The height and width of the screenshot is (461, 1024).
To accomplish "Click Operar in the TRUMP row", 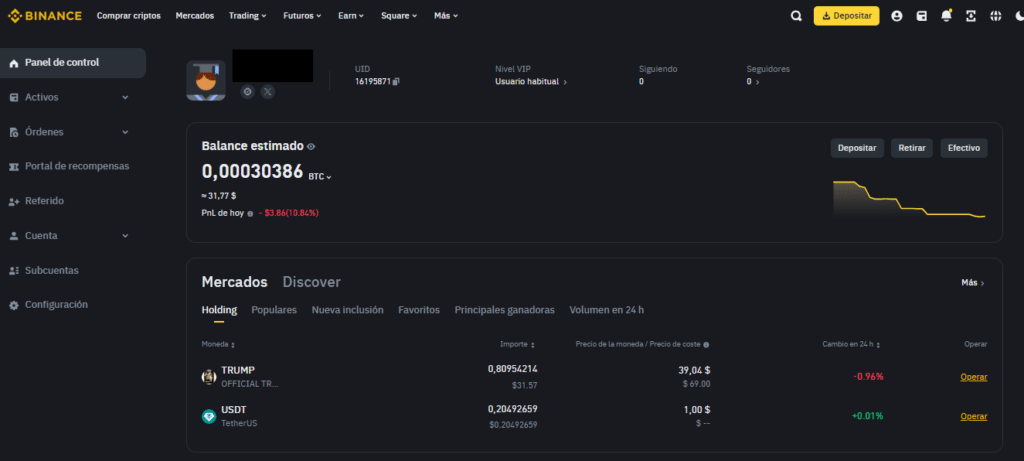I will tap(974, 377).
